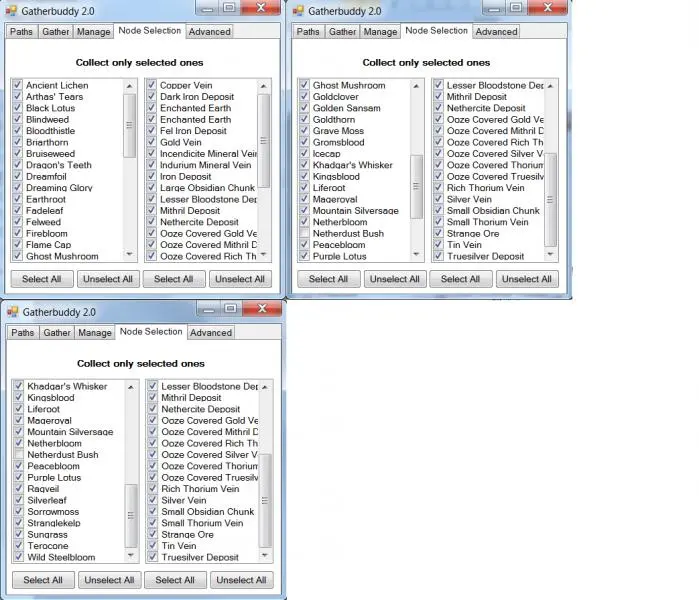
Task: Open Advanced tab in the Ragveil window
Action: (211, 333)
